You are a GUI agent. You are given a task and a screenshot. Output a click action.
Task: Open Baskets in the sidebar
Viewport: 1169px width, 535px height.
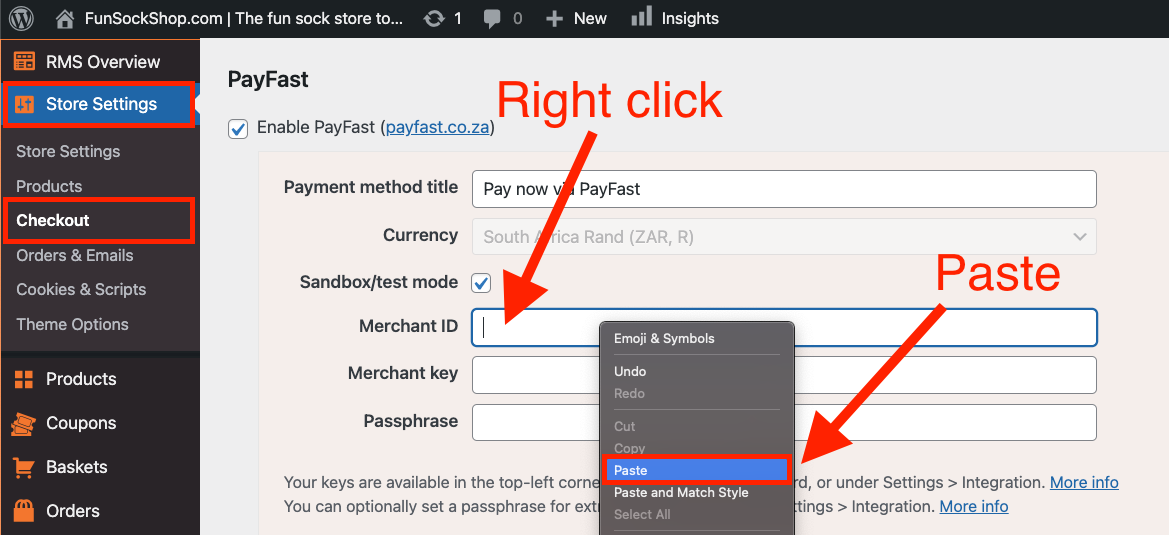coord(77,467)
